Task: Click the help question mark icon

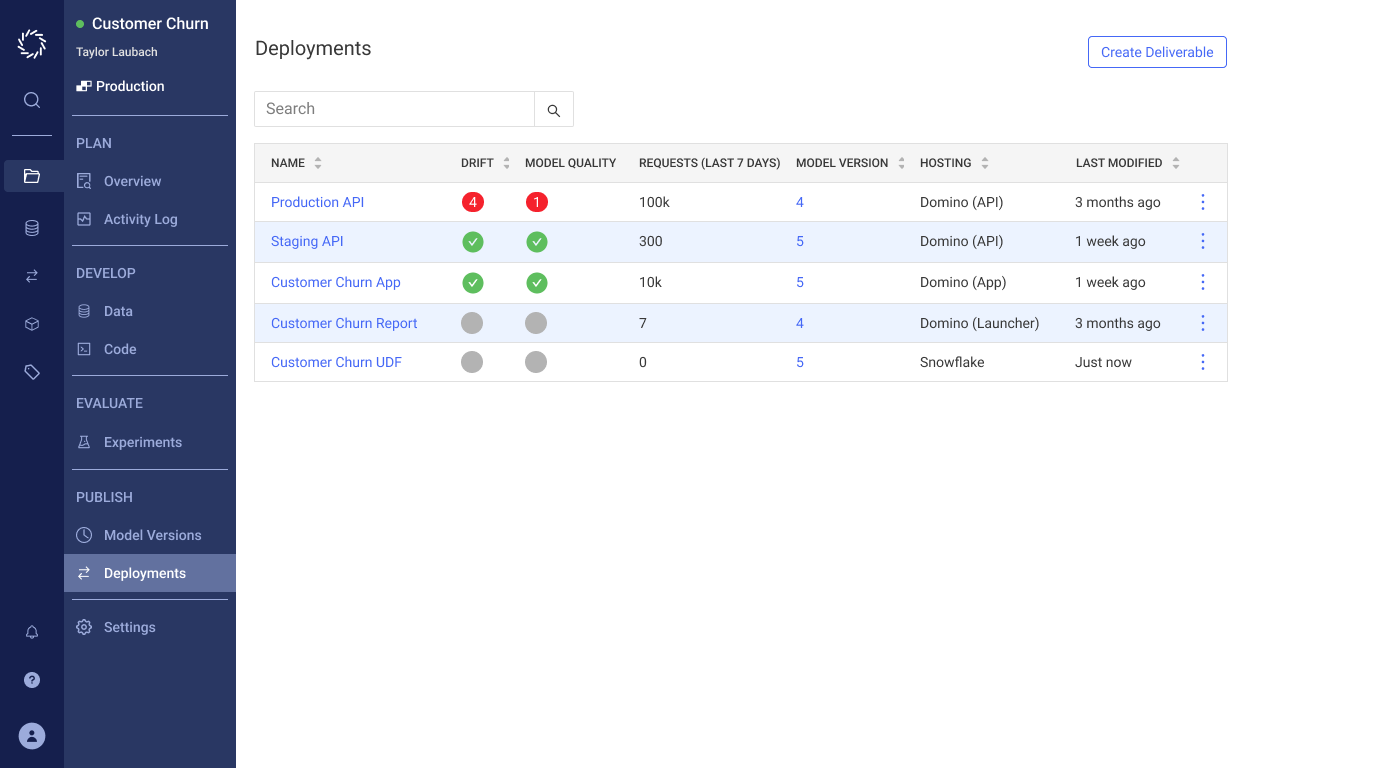Action: click(31, 680)
